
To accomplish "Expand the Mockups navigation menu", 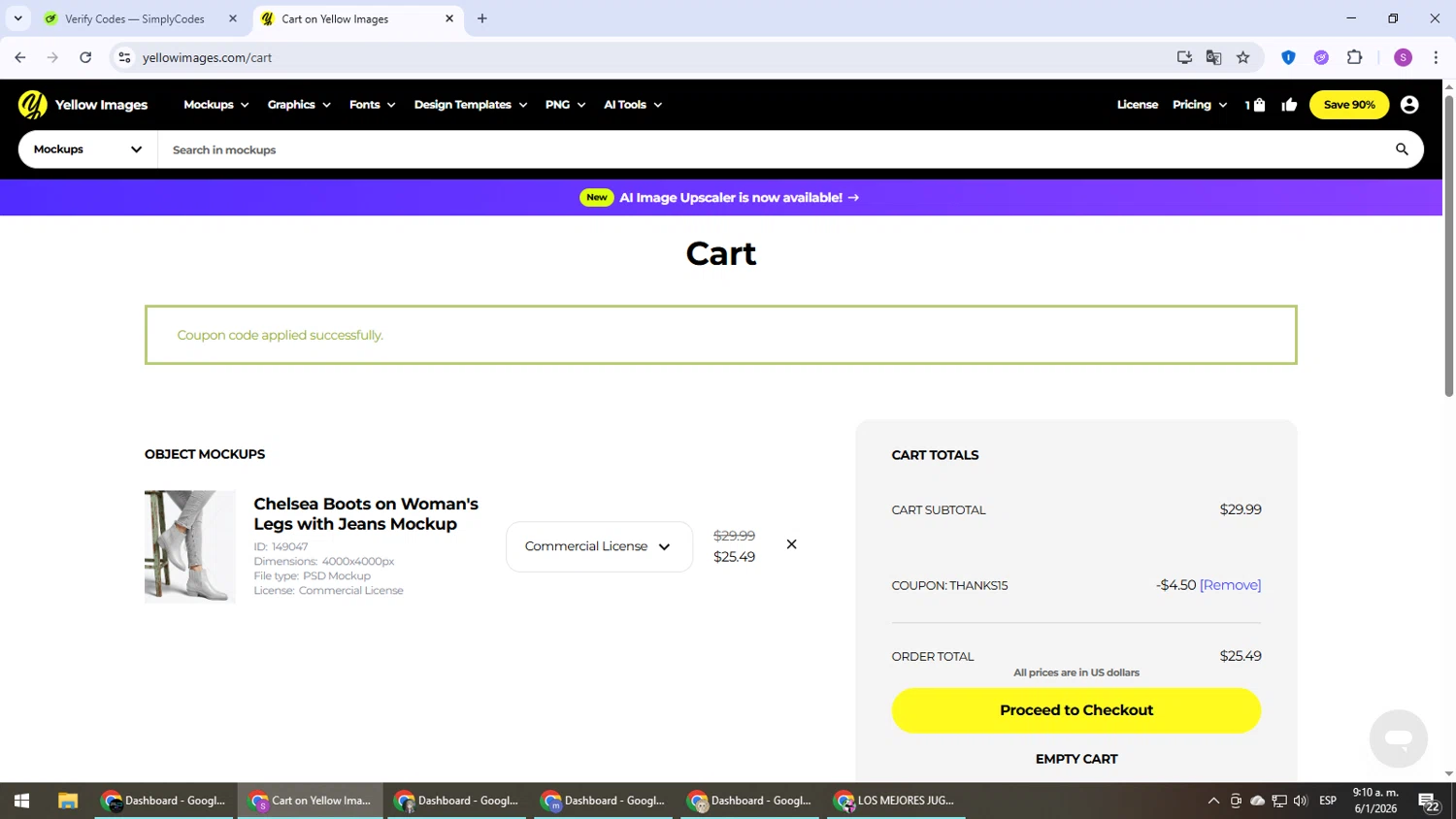I will (216, 105).
